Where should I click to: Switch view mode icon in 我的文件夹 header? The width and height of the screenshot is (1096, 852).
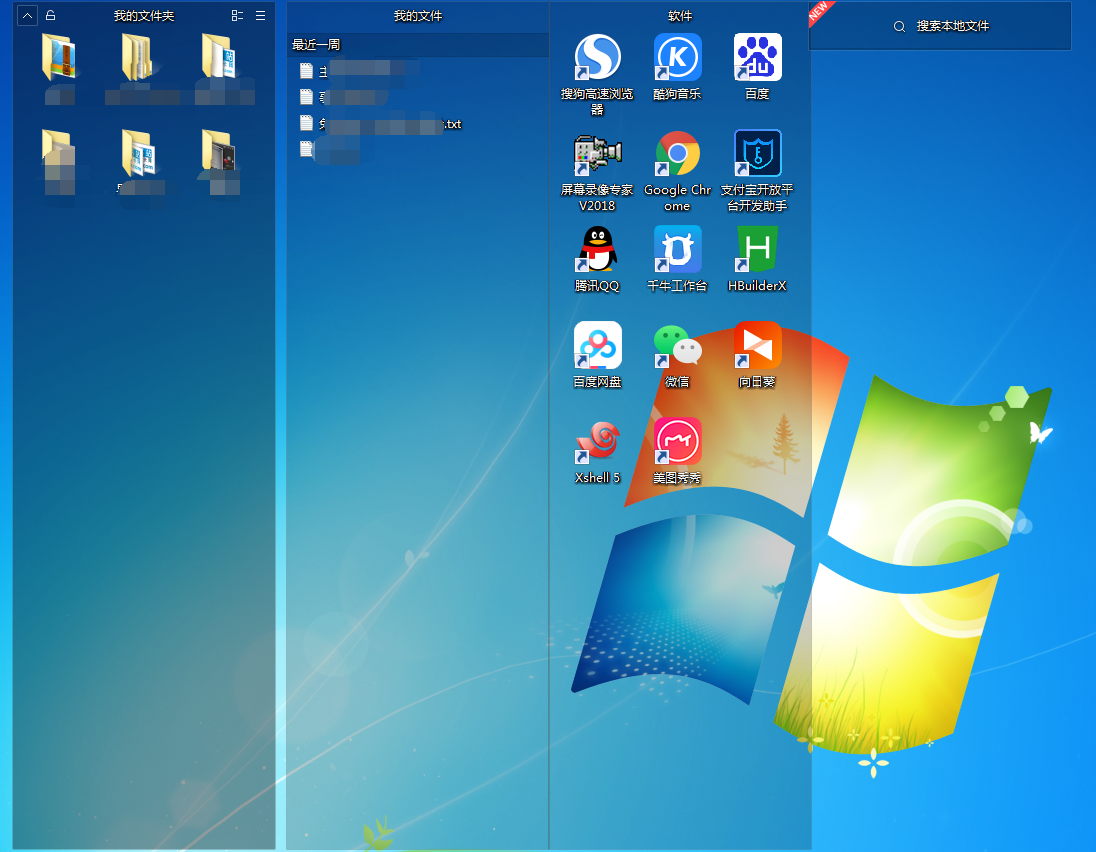(238, 15)
